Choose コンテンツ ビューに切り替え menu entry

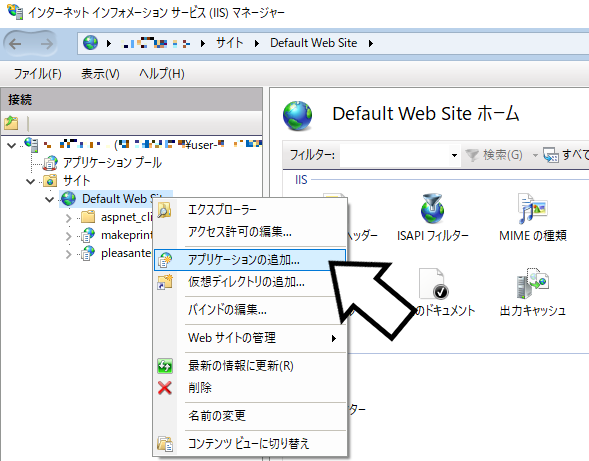tap(250, 444)
